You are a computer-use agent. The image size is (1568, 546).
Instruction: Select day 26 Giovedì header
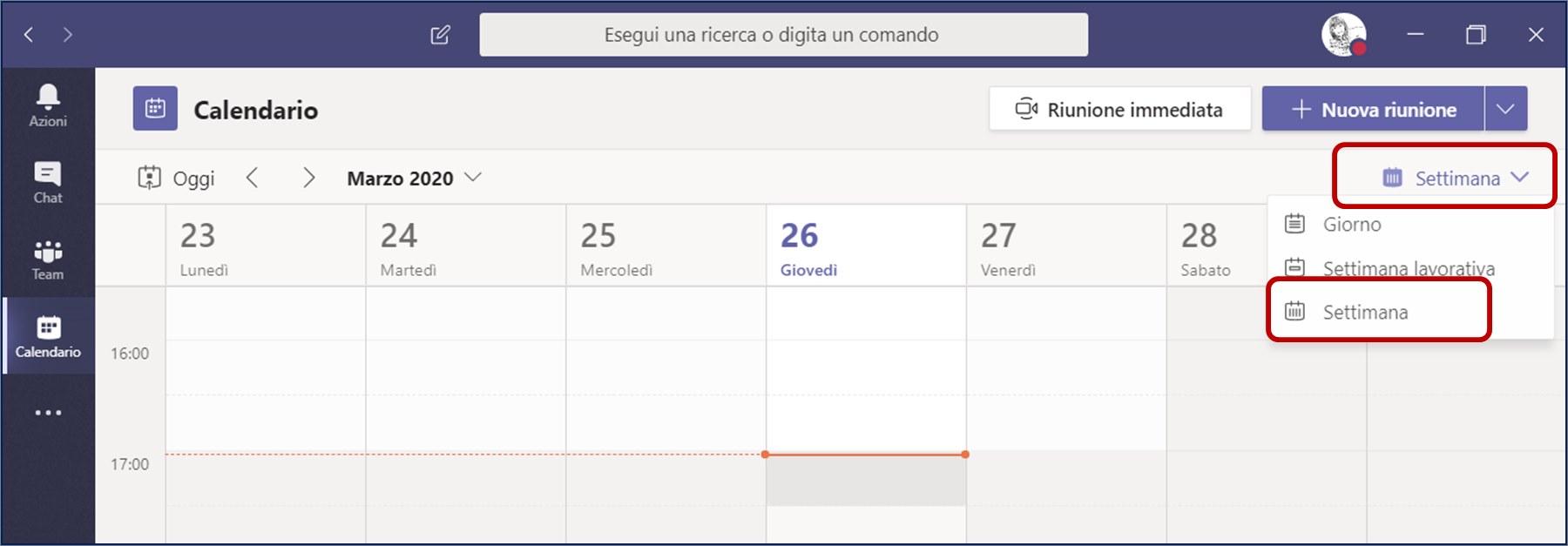pyautogui.click(x=867, y=246)
